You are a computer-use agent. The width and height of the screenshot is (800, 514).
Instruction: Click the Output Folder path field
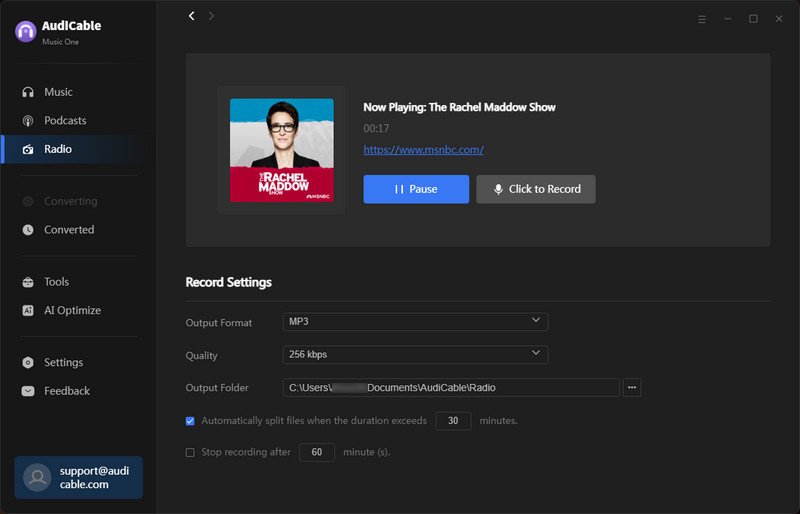click(451, 387)
